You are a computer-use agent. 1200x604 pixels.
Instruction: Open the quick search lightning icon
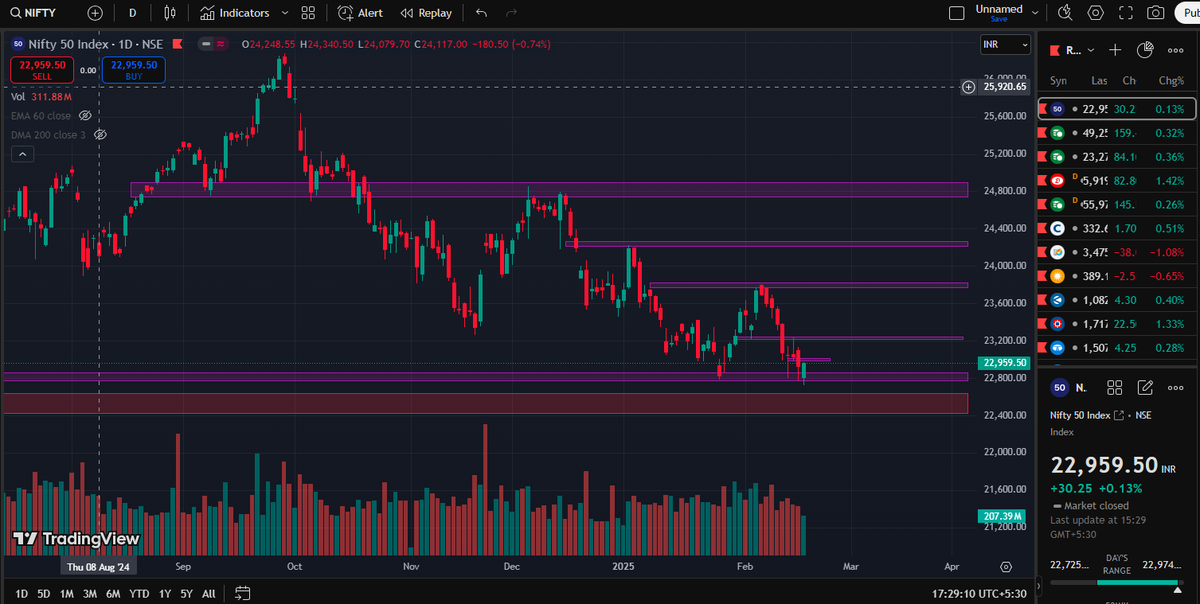click(1066, 13)
